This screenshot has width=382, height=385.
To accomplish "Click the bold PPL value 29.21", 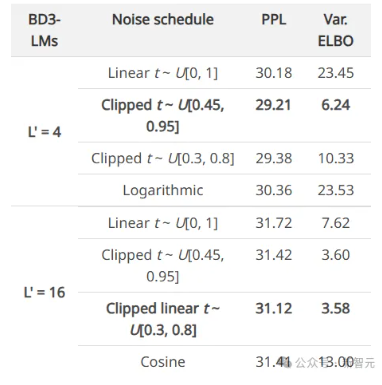I will (x=273, y=105).
